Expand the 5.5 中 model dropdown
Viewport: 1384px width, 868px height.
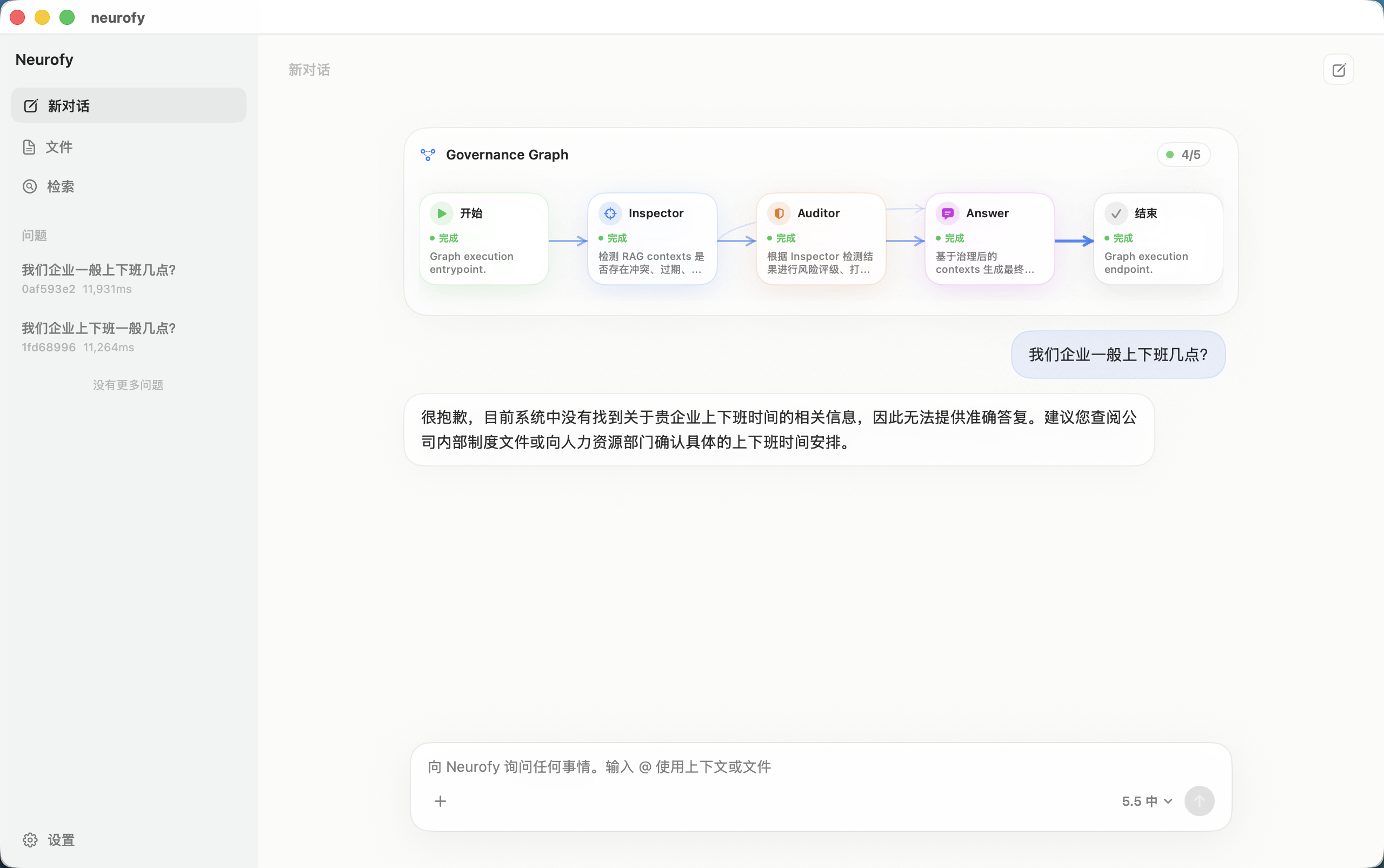[1147, 802]
